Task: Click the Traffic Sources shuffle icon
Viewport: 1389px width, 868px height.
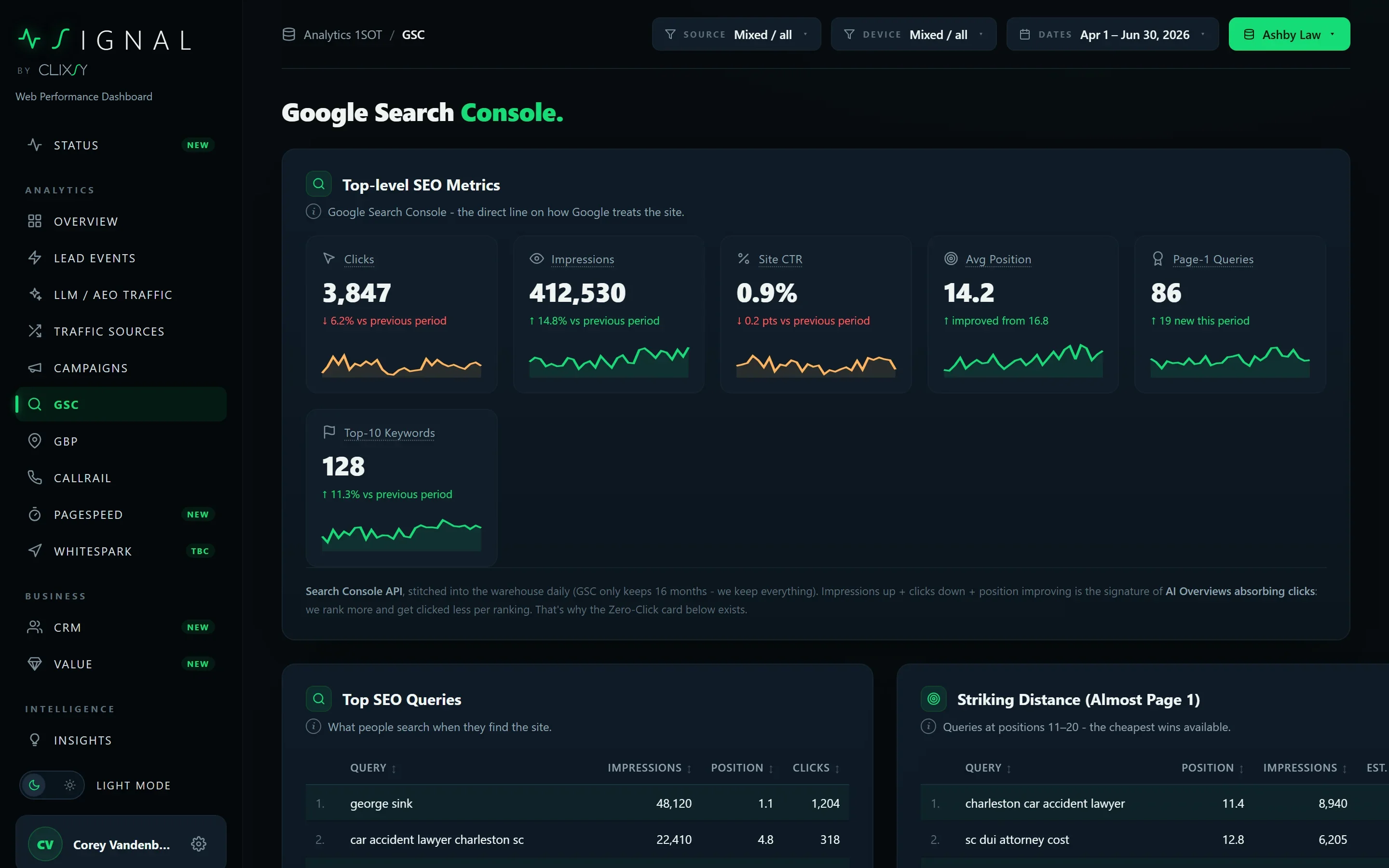Action: coord(34,331)
